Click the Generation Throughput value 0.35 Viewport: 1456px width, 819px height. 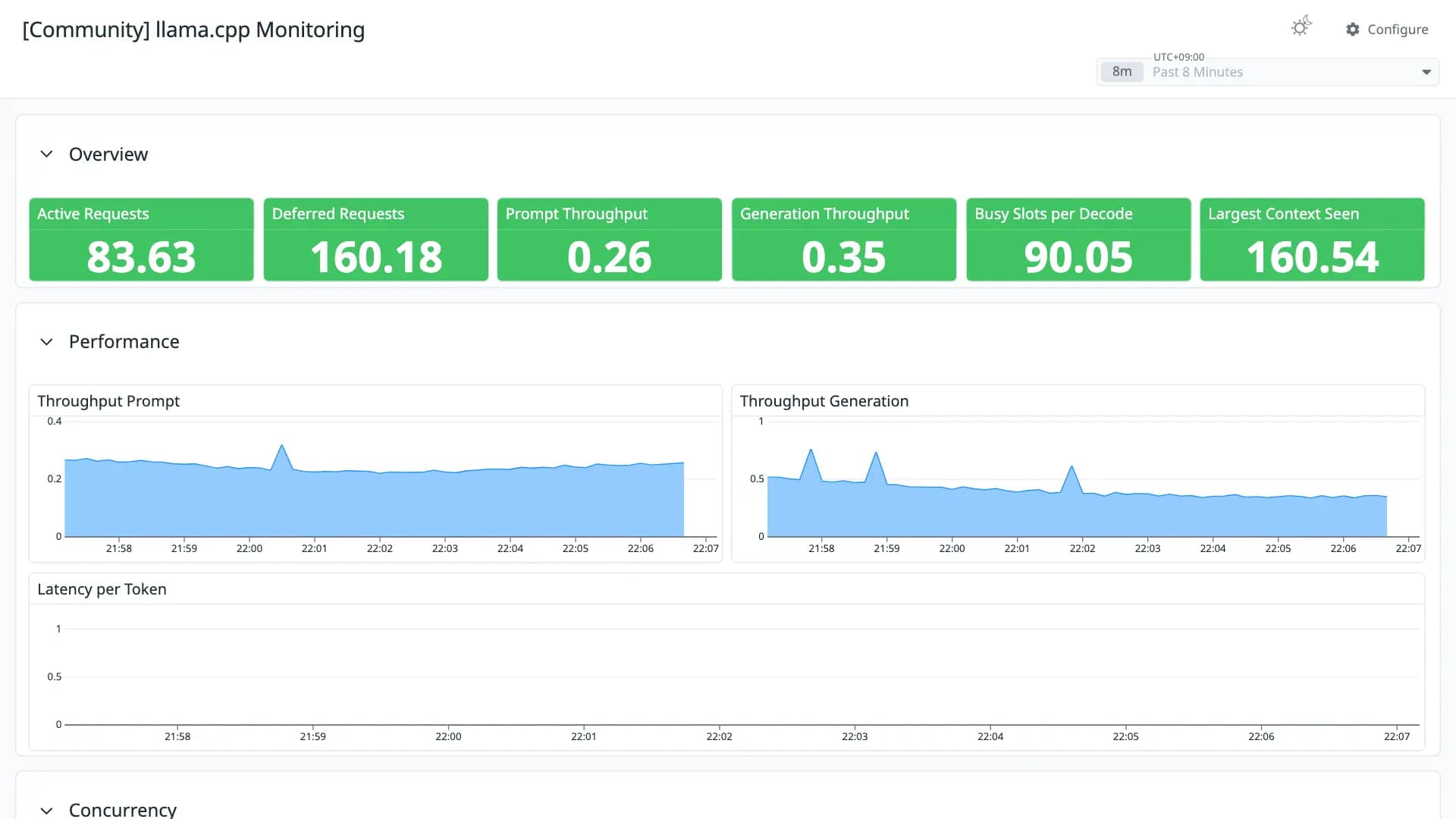click(x=843, y=257)
